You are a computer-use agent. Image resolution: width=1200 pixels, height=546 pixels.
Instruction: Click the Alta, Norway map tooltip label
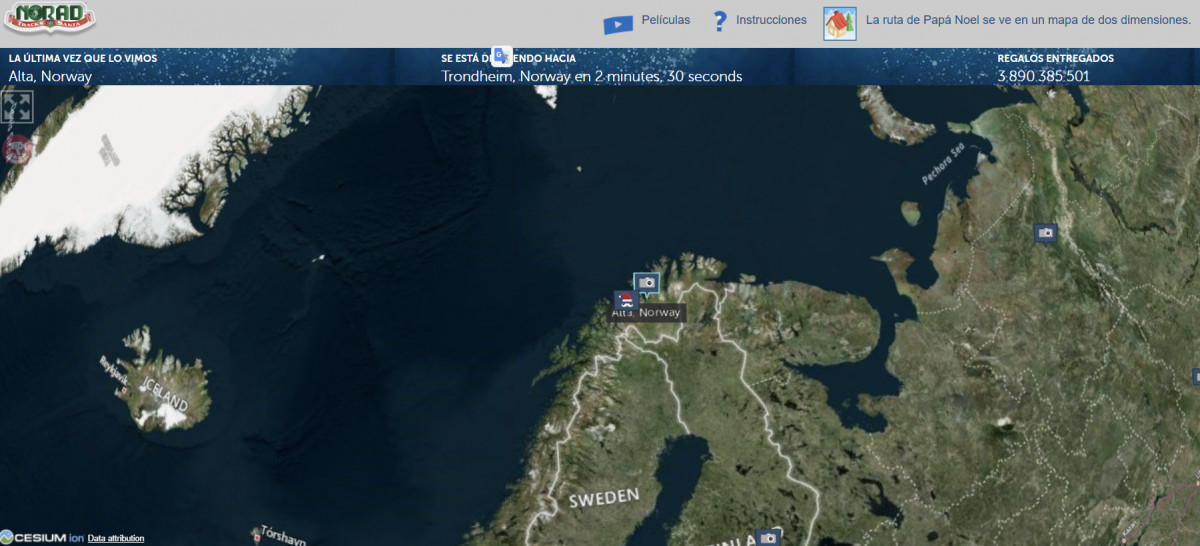647,313
